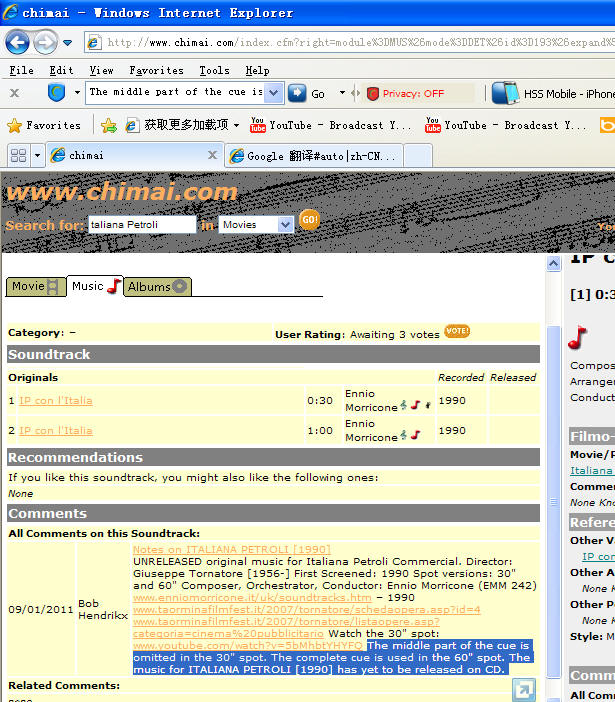The height and width of the screenshot is (702, 615).
Task: Open the www.enniomorricone.it soundtracks link
Action: (252, 598)
